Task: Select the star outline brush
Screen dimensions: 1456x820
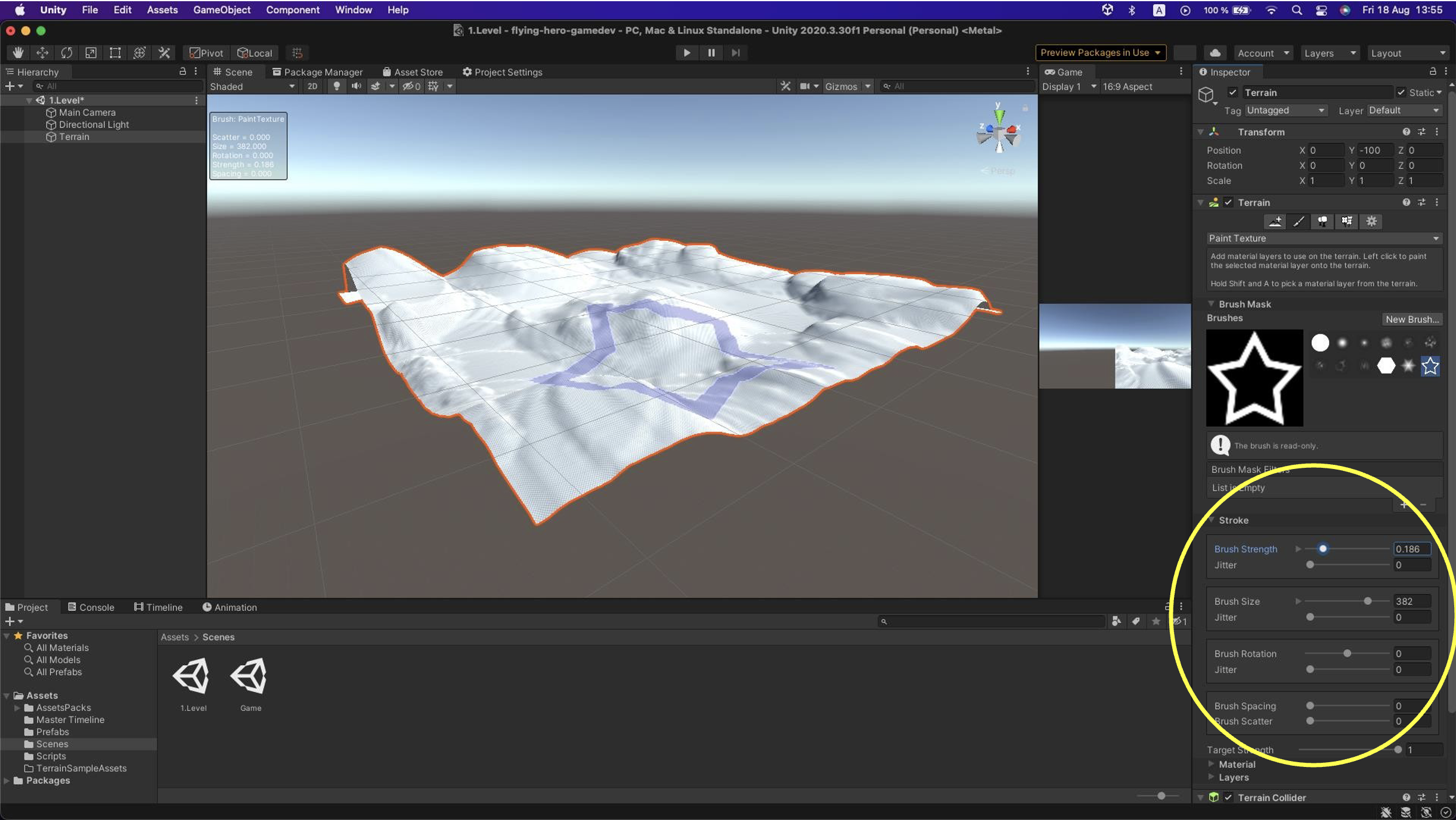Action: [1430, 365]
